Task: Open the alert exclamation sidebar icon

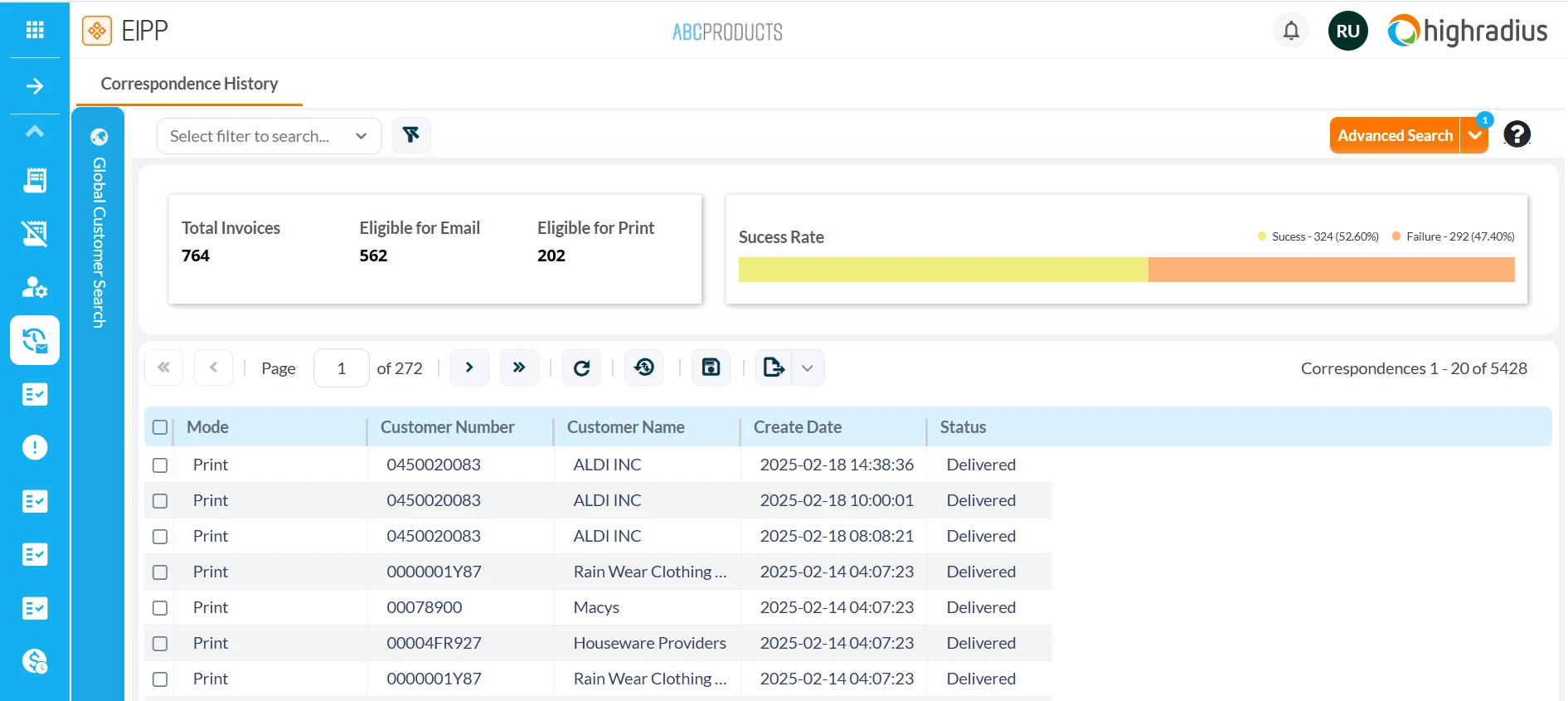Action: point(35,447)
